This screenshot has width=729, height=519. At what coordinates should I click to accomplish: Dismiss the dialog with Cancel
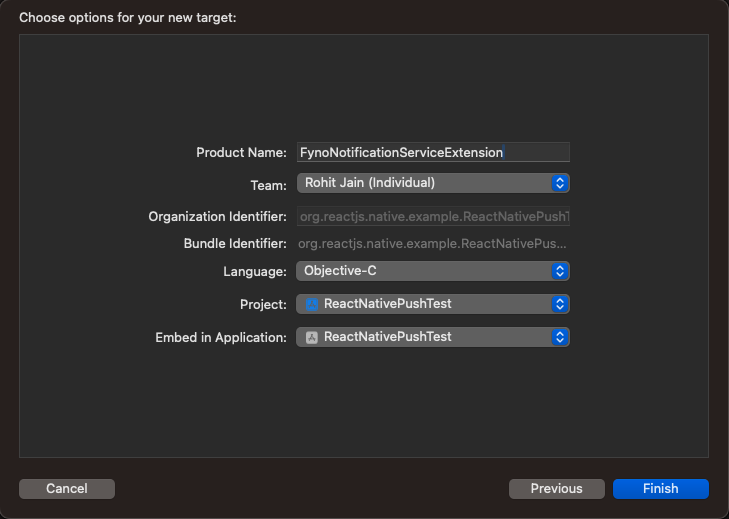[x=67, y=489]
